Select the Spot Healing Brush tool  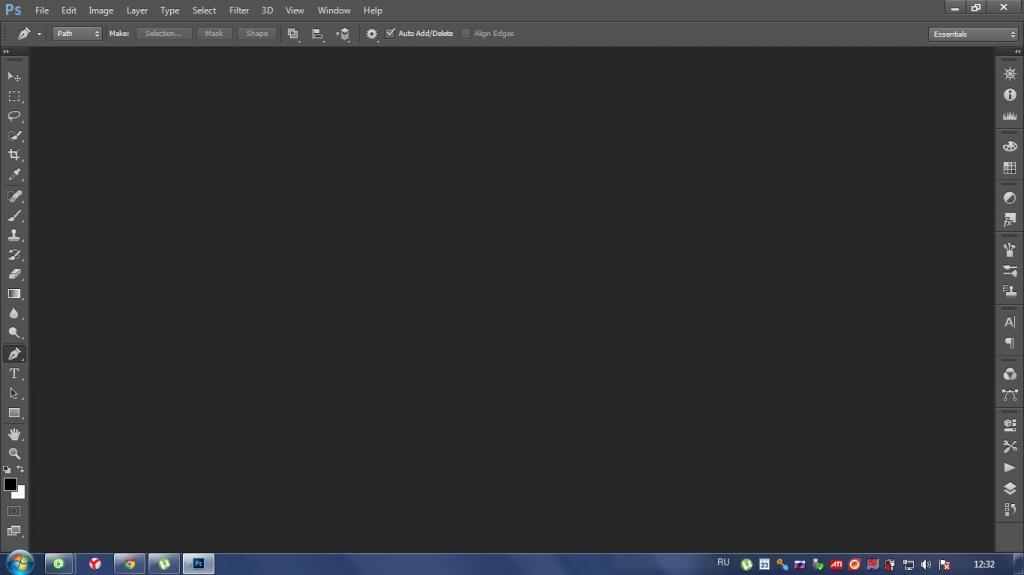pyautogui.click(x=14, y=196)
